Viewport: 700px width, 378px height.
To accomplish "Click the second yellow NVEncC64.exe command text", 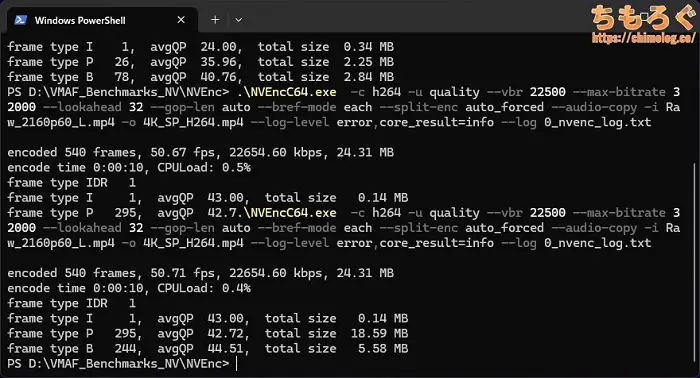I will [x=290, y=213].
